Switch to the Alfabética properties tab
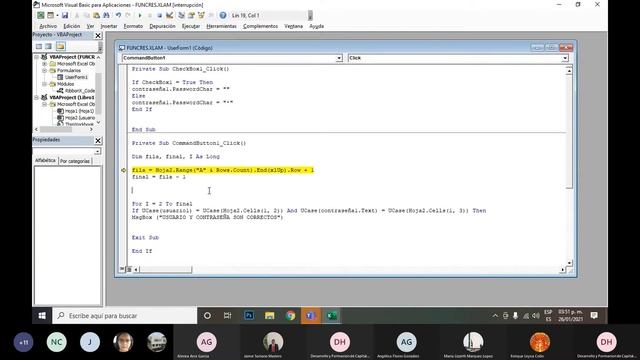Image resolution: width=640 pixels, height=360 pixels. pos(45,160)
